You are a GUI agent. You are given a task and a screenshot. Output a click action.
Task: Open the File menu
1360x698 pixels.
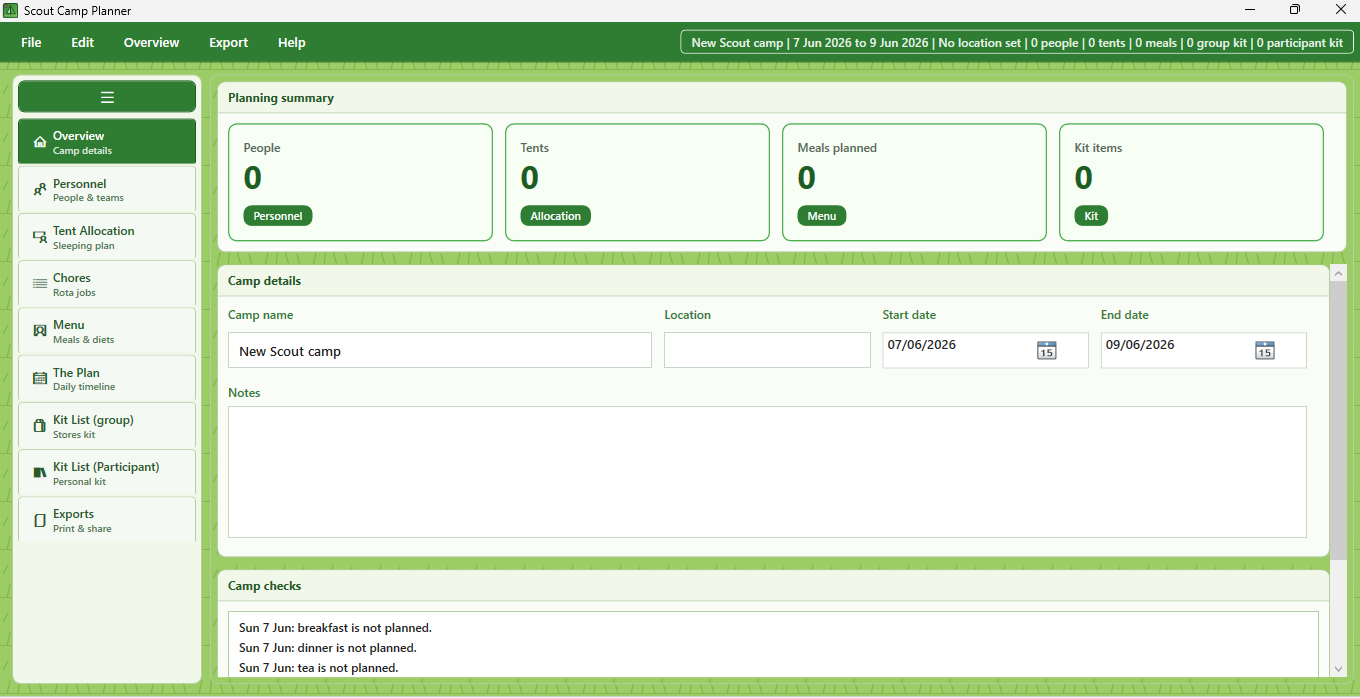tap(31, 42)
